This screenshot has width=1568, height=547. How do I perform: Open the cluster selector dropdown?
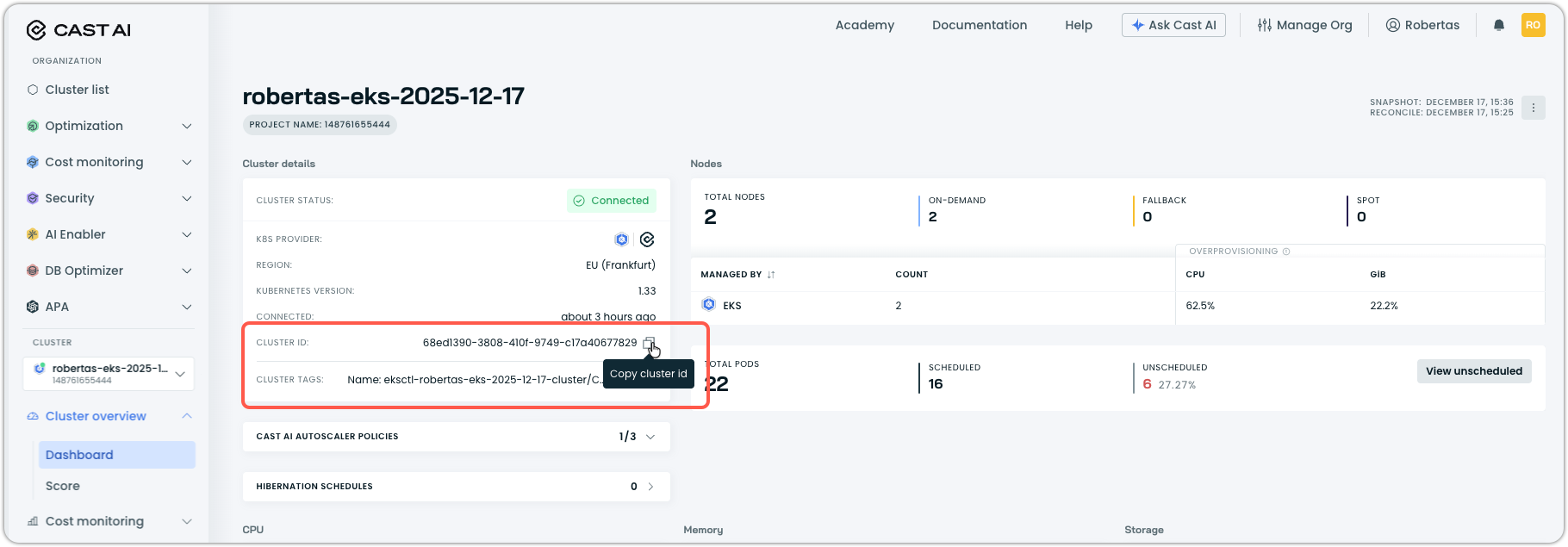pyautogui.click(x=109, y=374)
